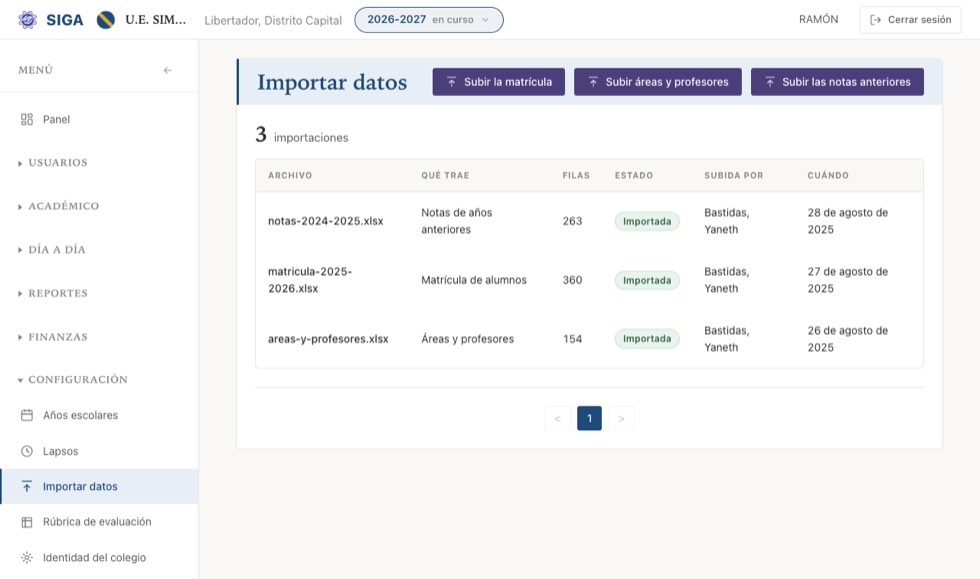980x579 pixels.
Task: Click the SIGA logo icon
Action: [x=27, y=20]
